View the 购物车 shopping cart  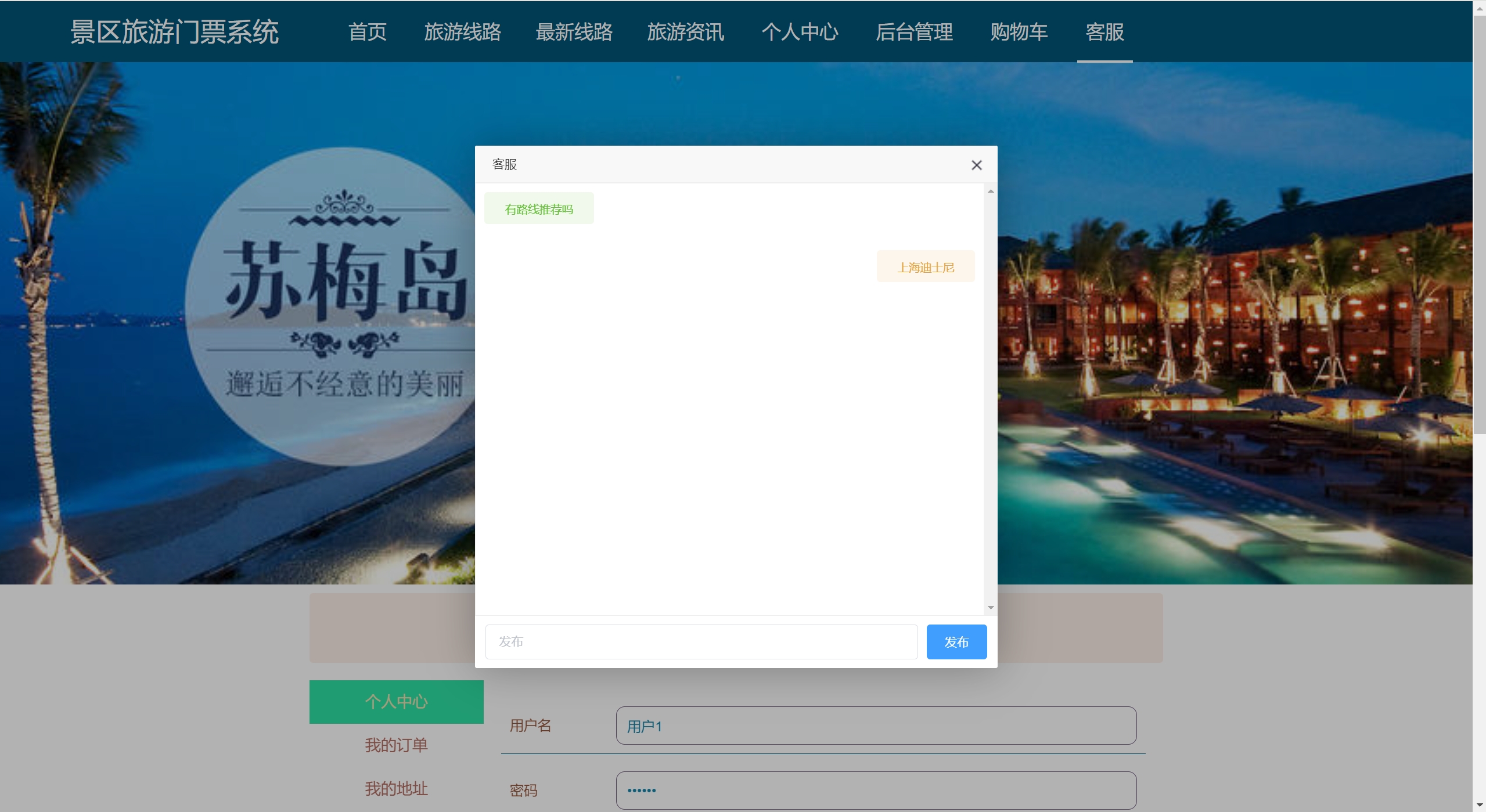(1019, 32)
